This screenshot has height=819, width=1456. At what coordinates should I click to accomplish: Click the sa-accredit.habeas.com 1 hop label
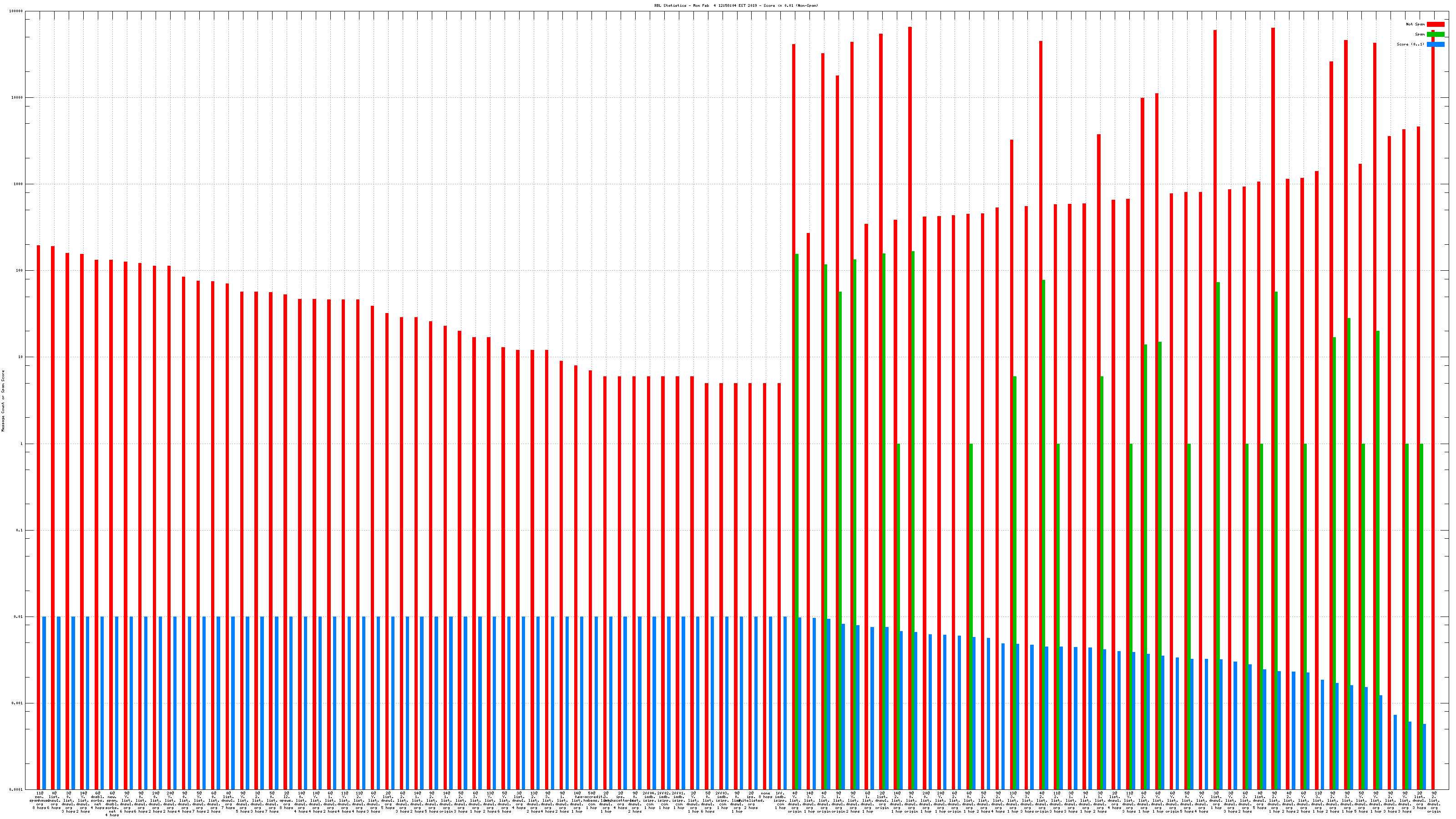pos(591,800)
